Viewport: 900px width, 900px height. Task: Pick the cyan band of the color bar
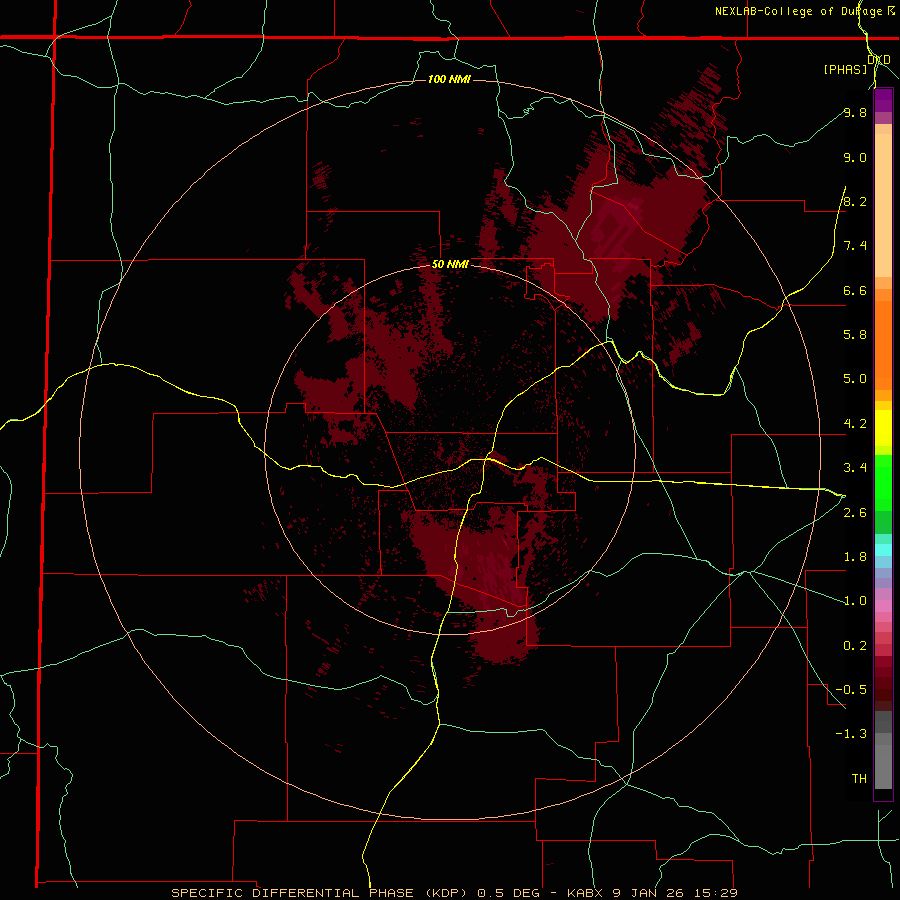(883, 550)
